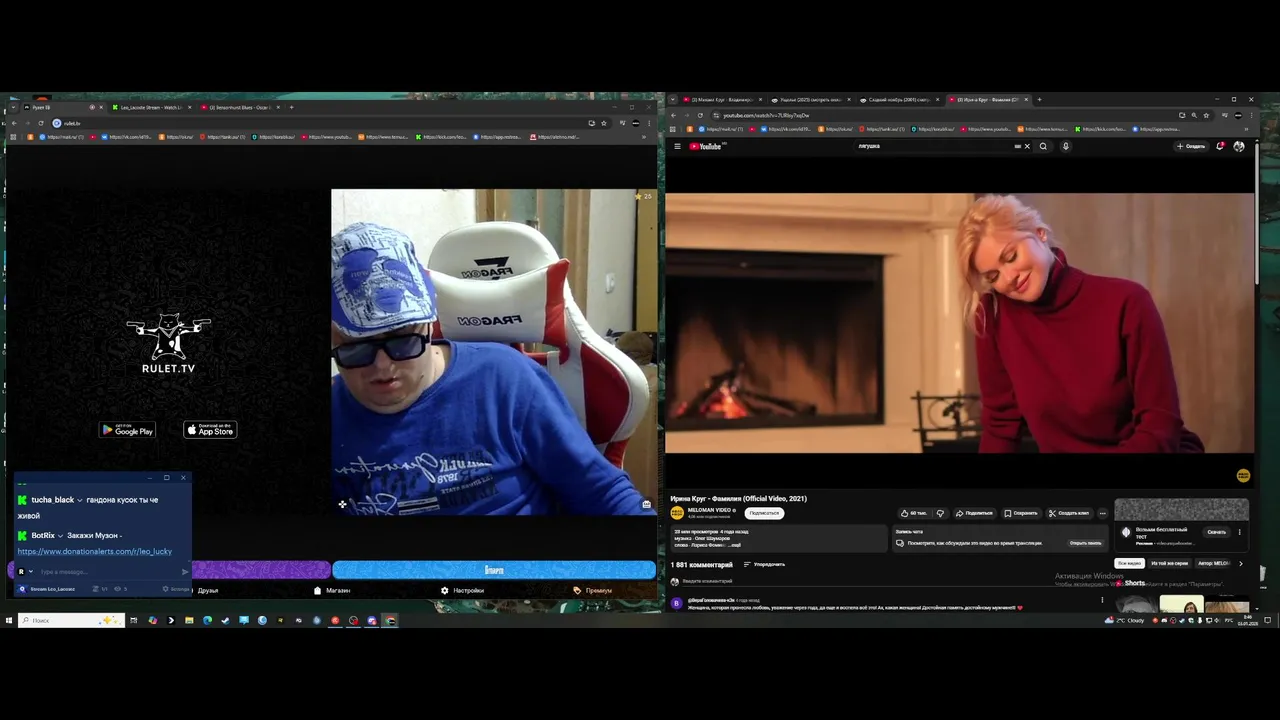This screenshot has height=720, width=1280.
Task: Reload the YouTube page
Action: (x=700, y=115)
